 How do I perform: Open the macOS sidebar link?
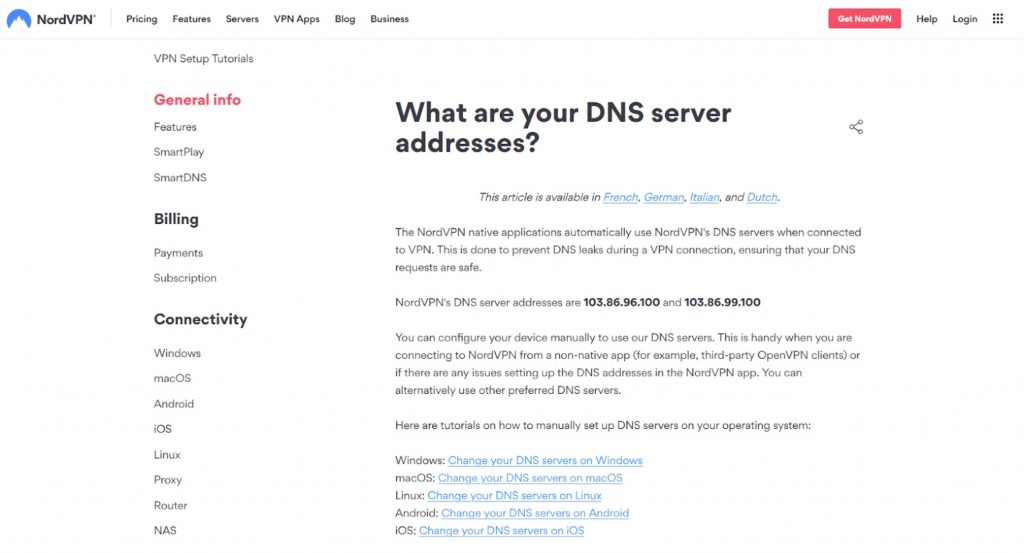point(172,378)
